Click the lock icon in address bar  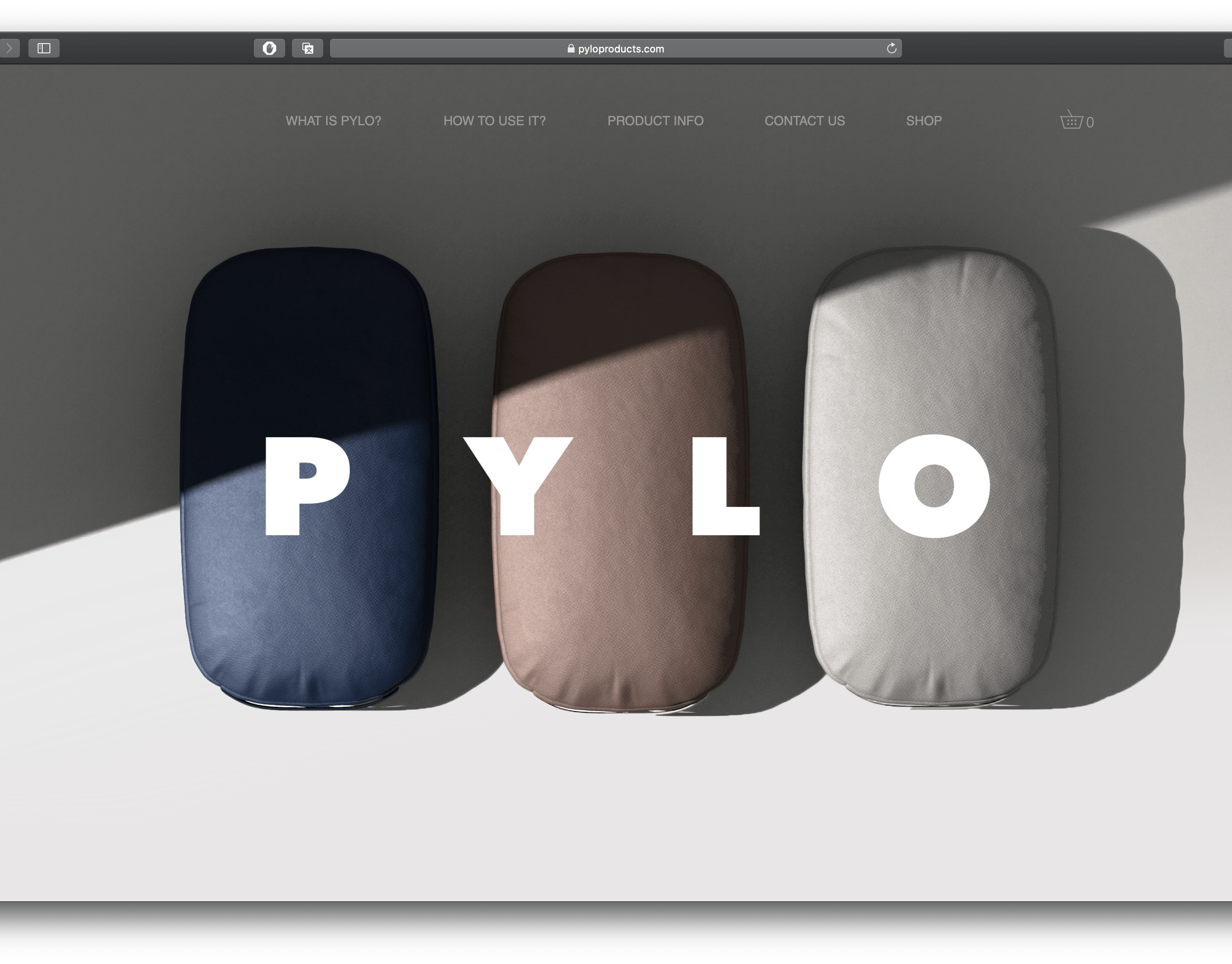[571, 49]
